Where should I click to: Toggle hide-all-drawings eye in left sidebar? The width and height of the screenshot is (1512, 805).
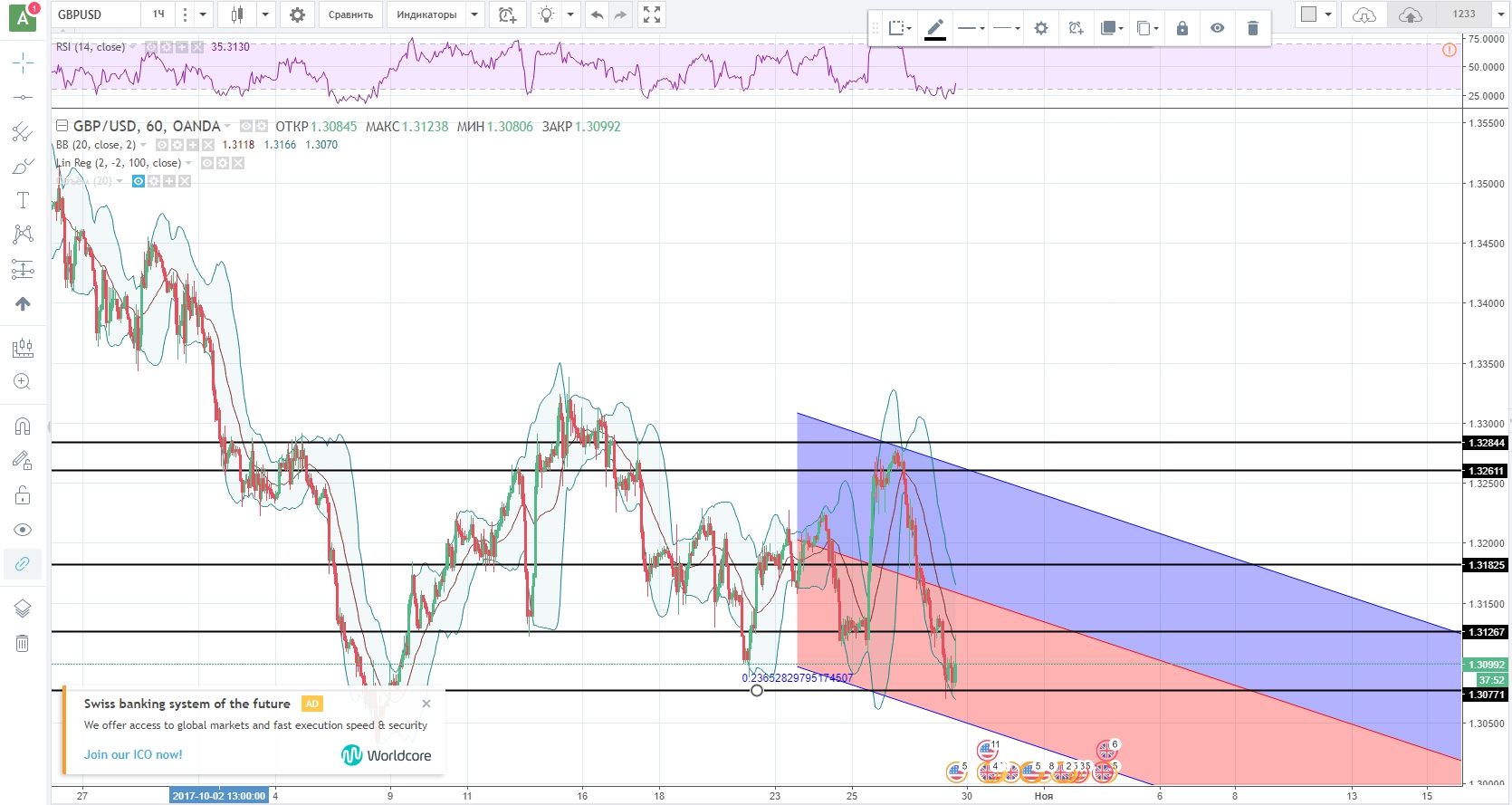click(x=23, y=530)
